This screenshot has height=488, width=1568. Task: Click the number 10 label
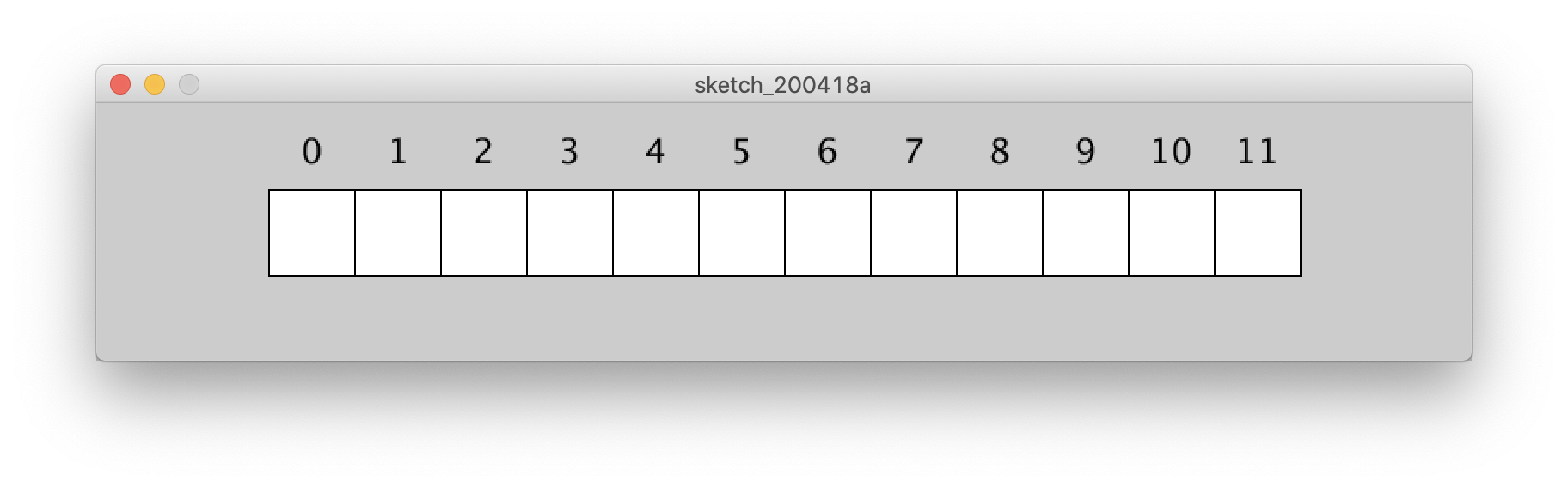[x=1171, y=152]
